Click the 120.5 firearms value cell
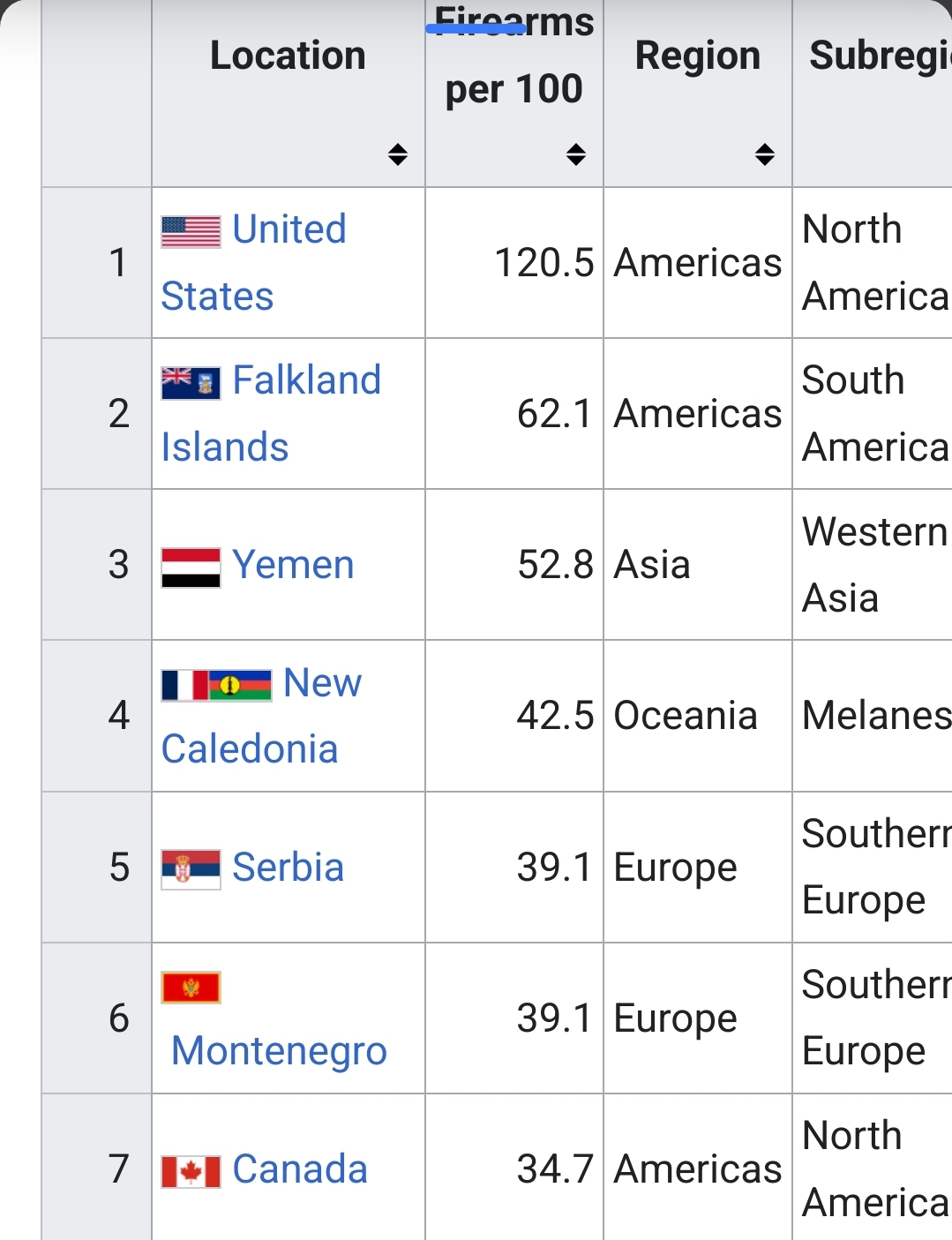Image resolution: width=952 pixels, height=1240 pixels. click(x=543, y=263)
